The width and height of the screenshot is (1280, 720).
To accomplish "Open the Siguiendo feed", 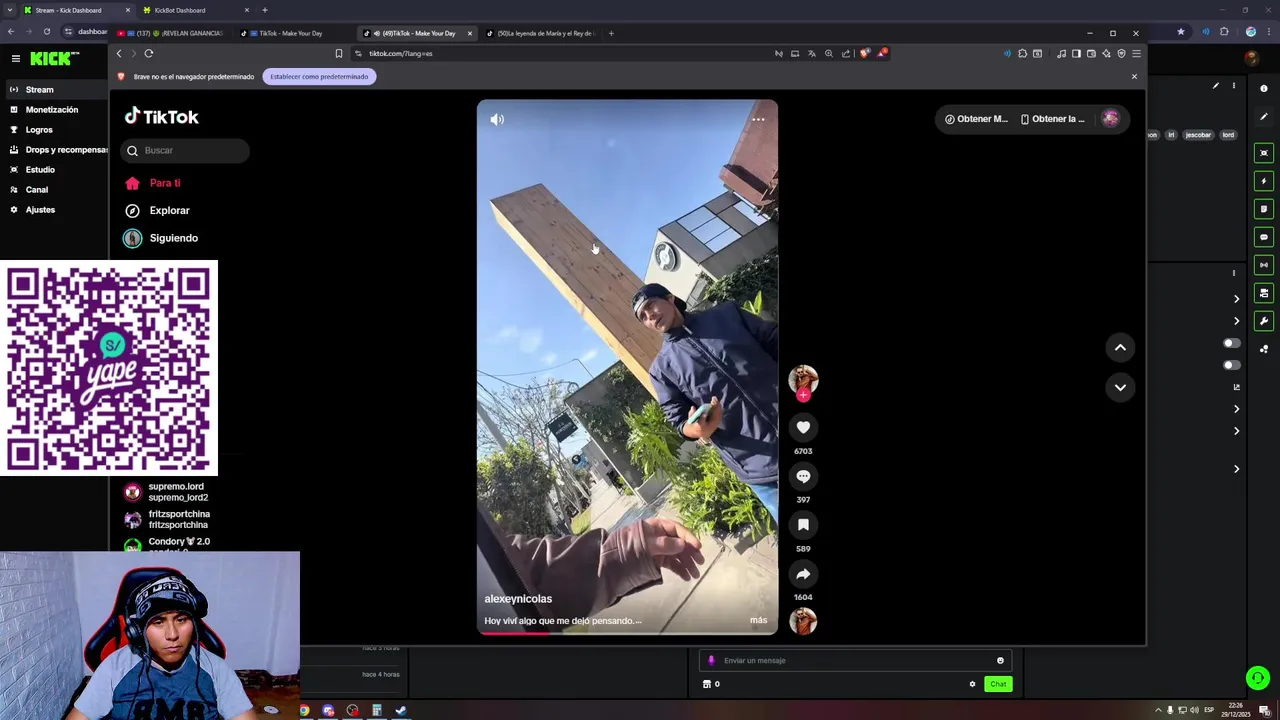I will (x=161, y=238).
